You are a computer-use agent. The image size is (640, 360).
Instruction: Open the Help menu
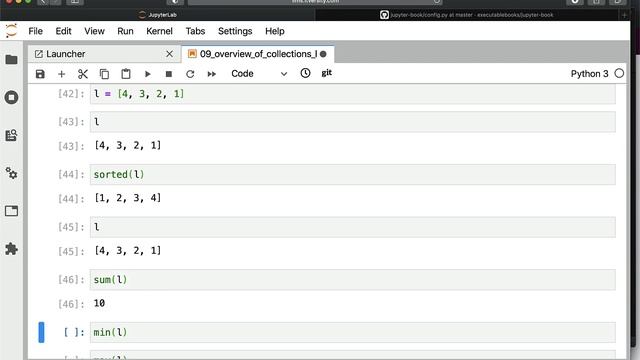pos(275,31)
